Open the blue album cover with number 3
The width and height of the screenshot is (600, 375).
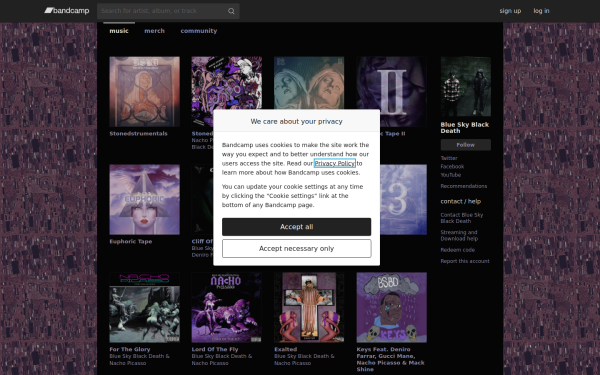[x=403, y=199]
